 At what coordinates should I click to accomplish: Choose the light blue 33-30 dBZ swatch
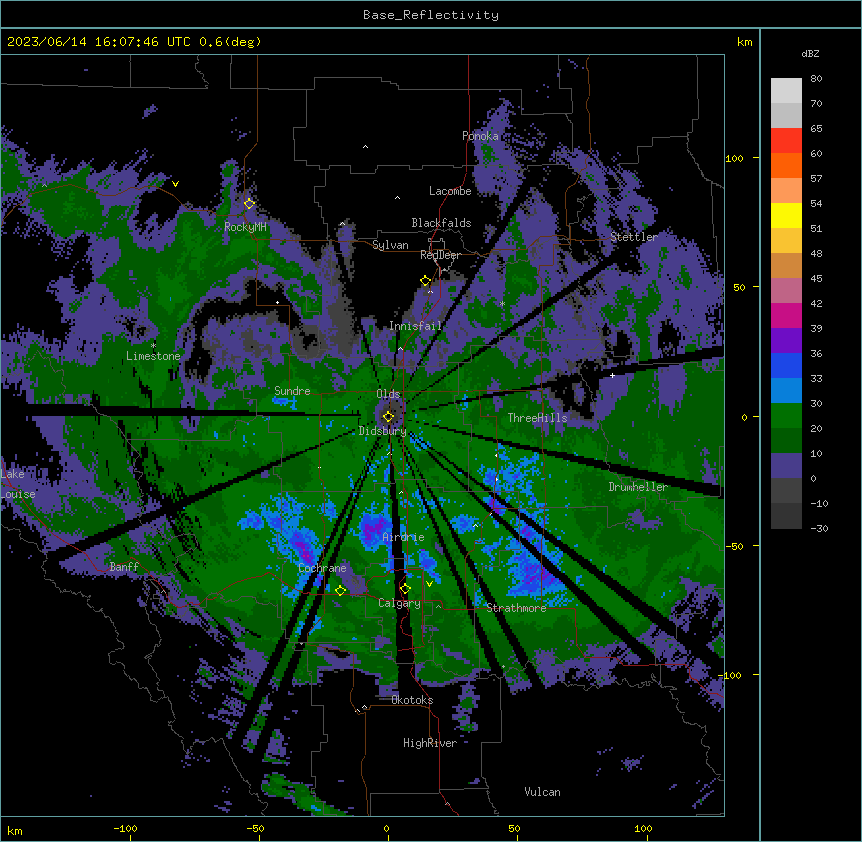coord(786,391)
